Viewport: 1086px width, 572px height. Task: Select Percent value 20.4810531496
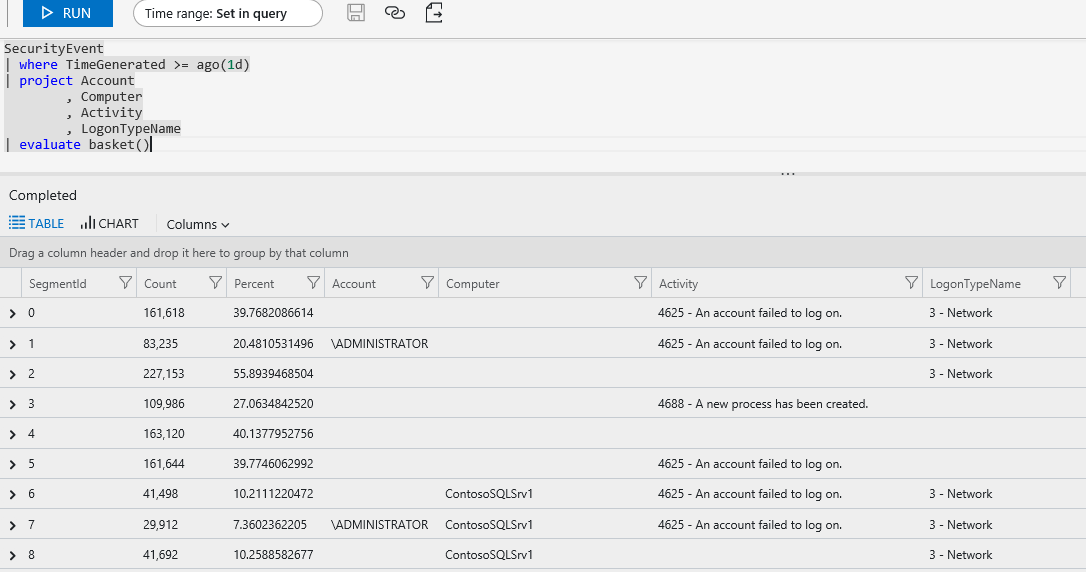pyautogui.click(x=273, y=343)
